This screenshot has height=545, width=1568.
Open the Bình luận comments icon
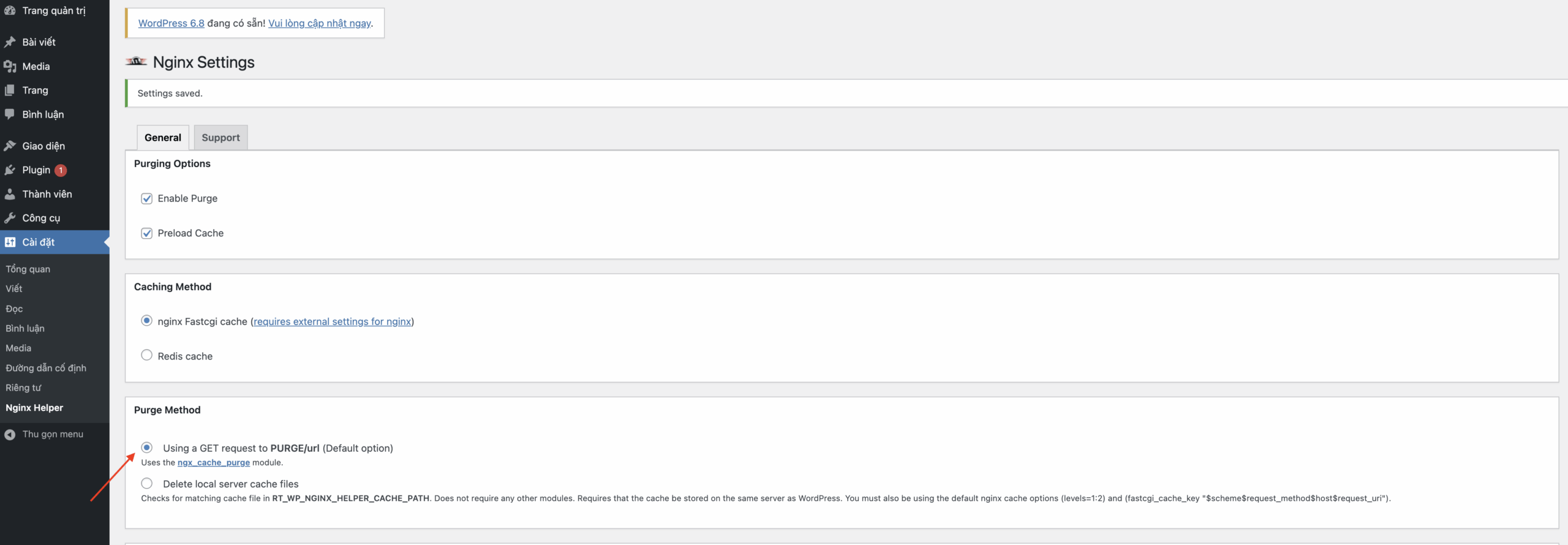click(10, 115)
